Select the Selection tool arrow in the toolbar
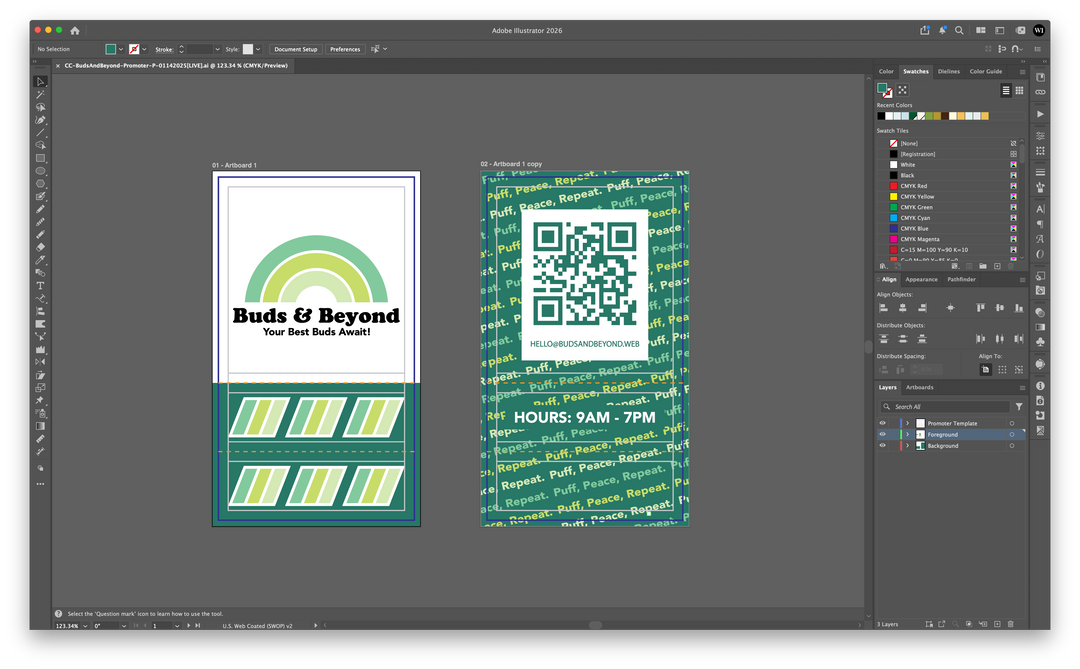This screenshot has height=669, width=1080. click(x=40, y=81)
